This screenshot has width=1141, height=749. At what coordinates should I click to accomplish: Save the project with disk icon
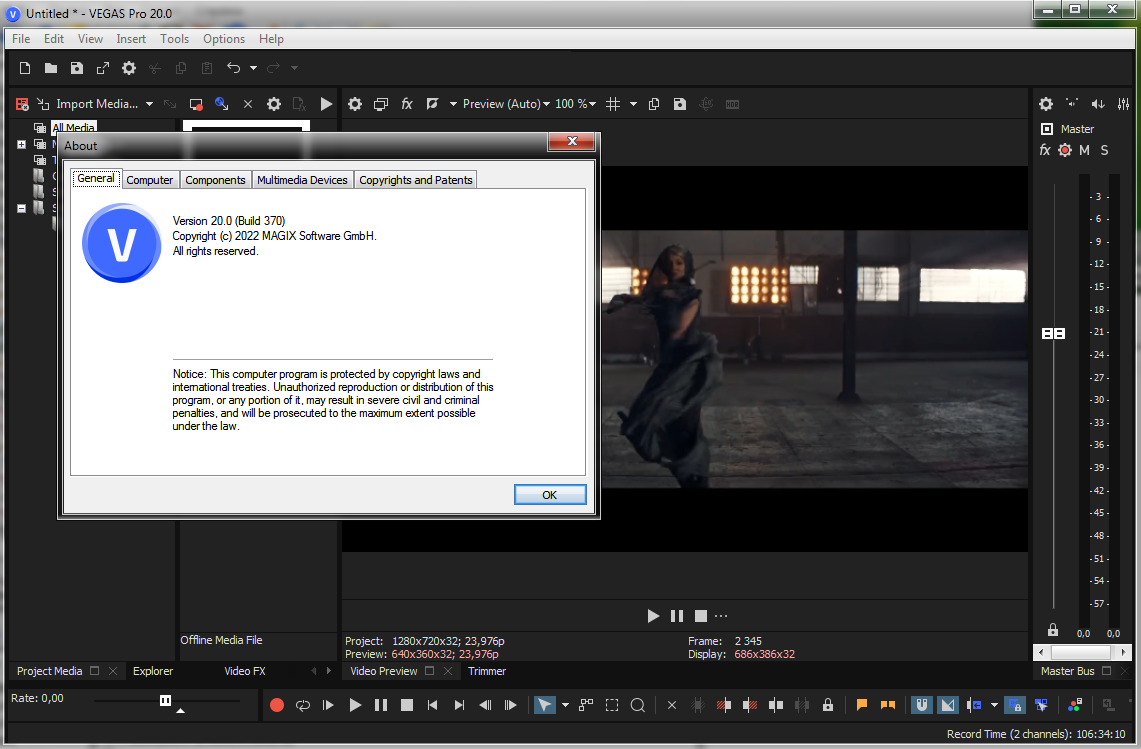coord(76,68)
